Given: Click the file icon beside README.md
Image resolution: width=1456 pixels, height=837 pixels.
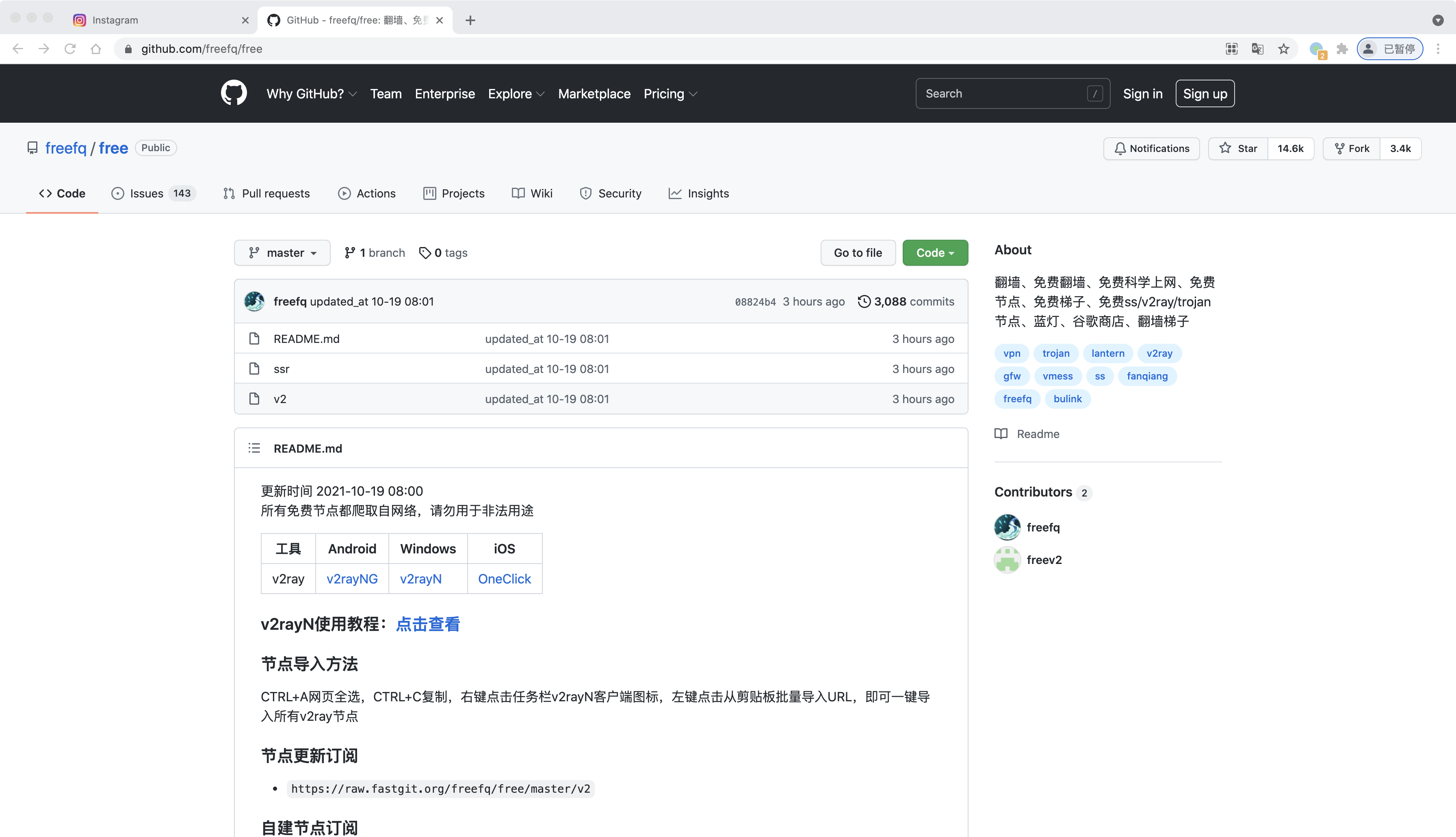Looking at the screenshot, I should (x=254, y=338).
